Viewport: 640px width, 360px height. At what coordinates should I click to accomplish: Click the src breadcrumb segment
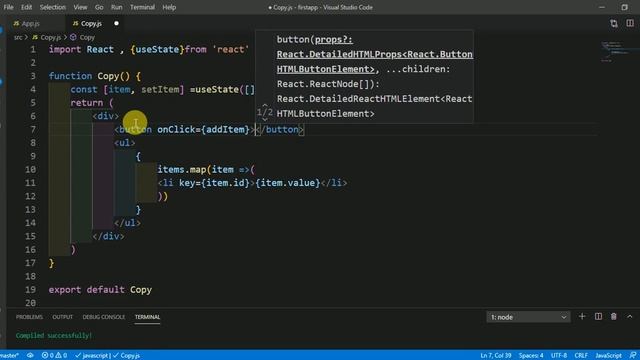[18, 37]
